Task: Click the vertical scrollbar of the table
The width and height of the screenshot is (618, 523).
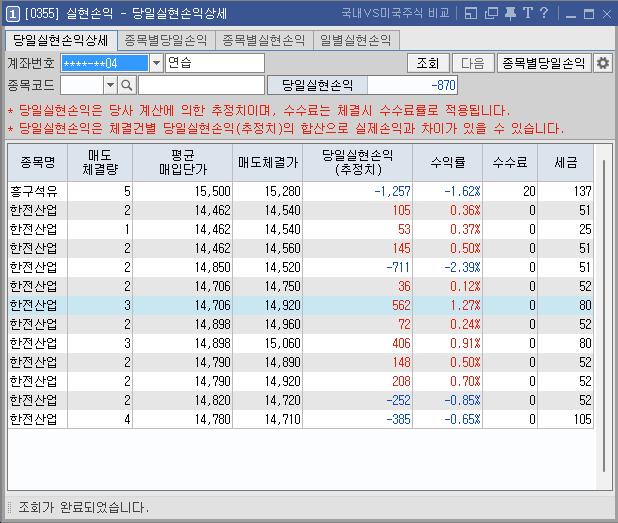Action: click(603, 315)
